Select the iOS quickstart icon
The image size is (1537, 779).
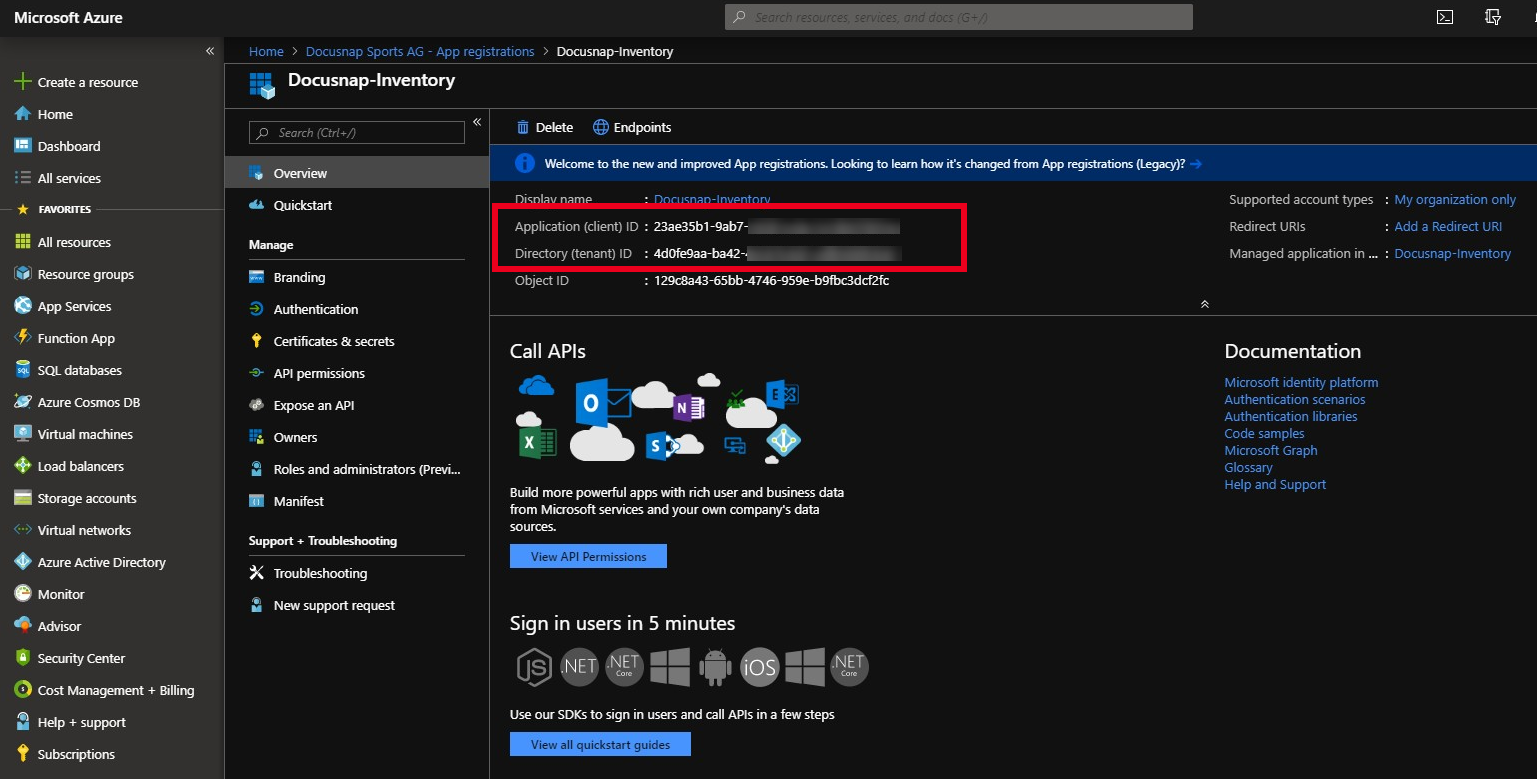click(759, 667)
